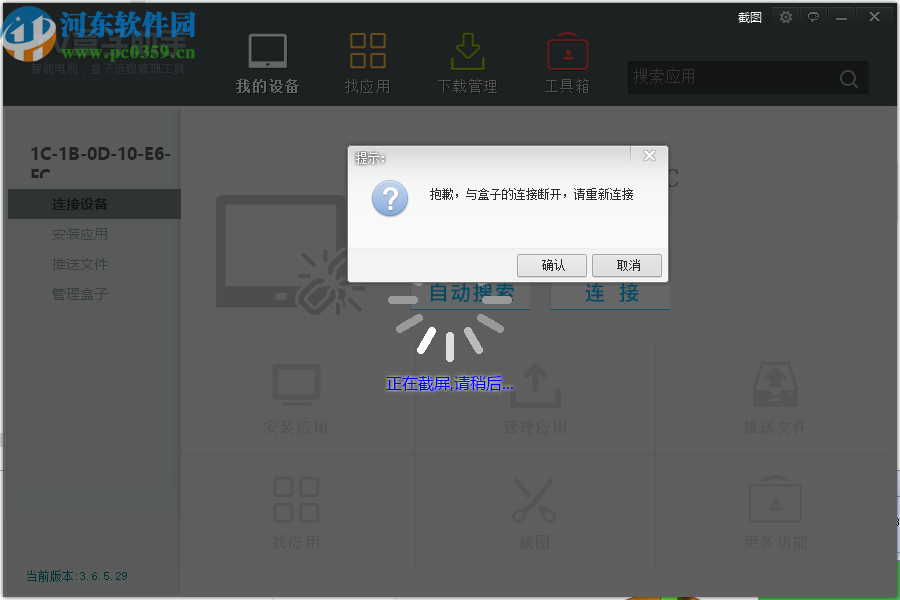The width and height of the screenshot is (900, 600).
Task: Click the search magnifier icon
Action: point(848,78)
